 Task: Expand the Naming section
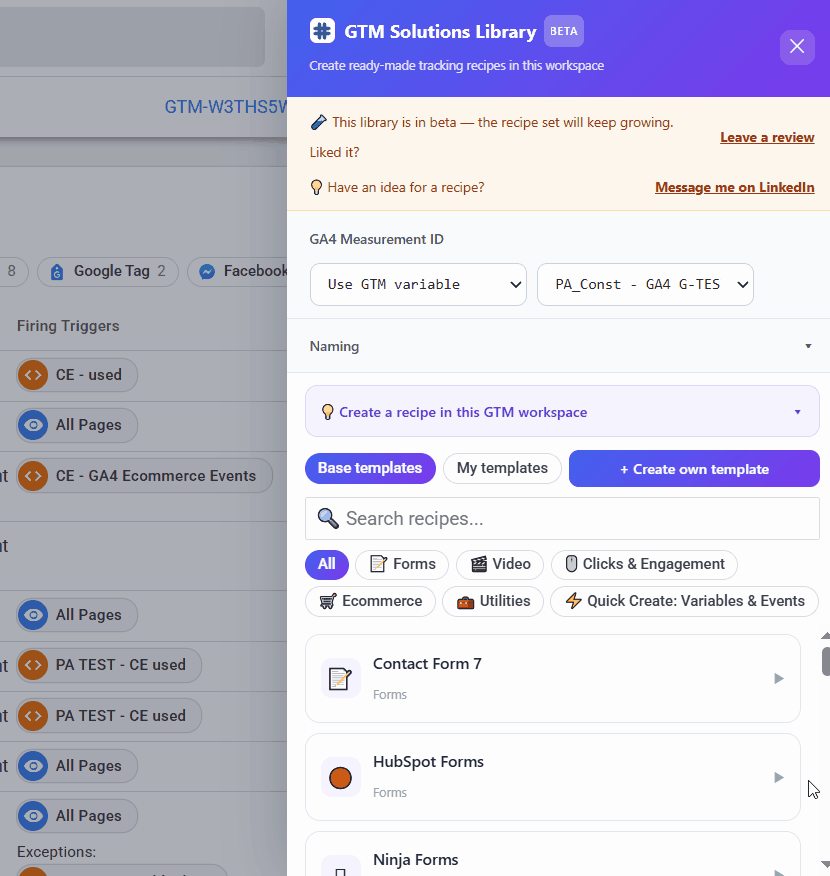coord(559,346)
